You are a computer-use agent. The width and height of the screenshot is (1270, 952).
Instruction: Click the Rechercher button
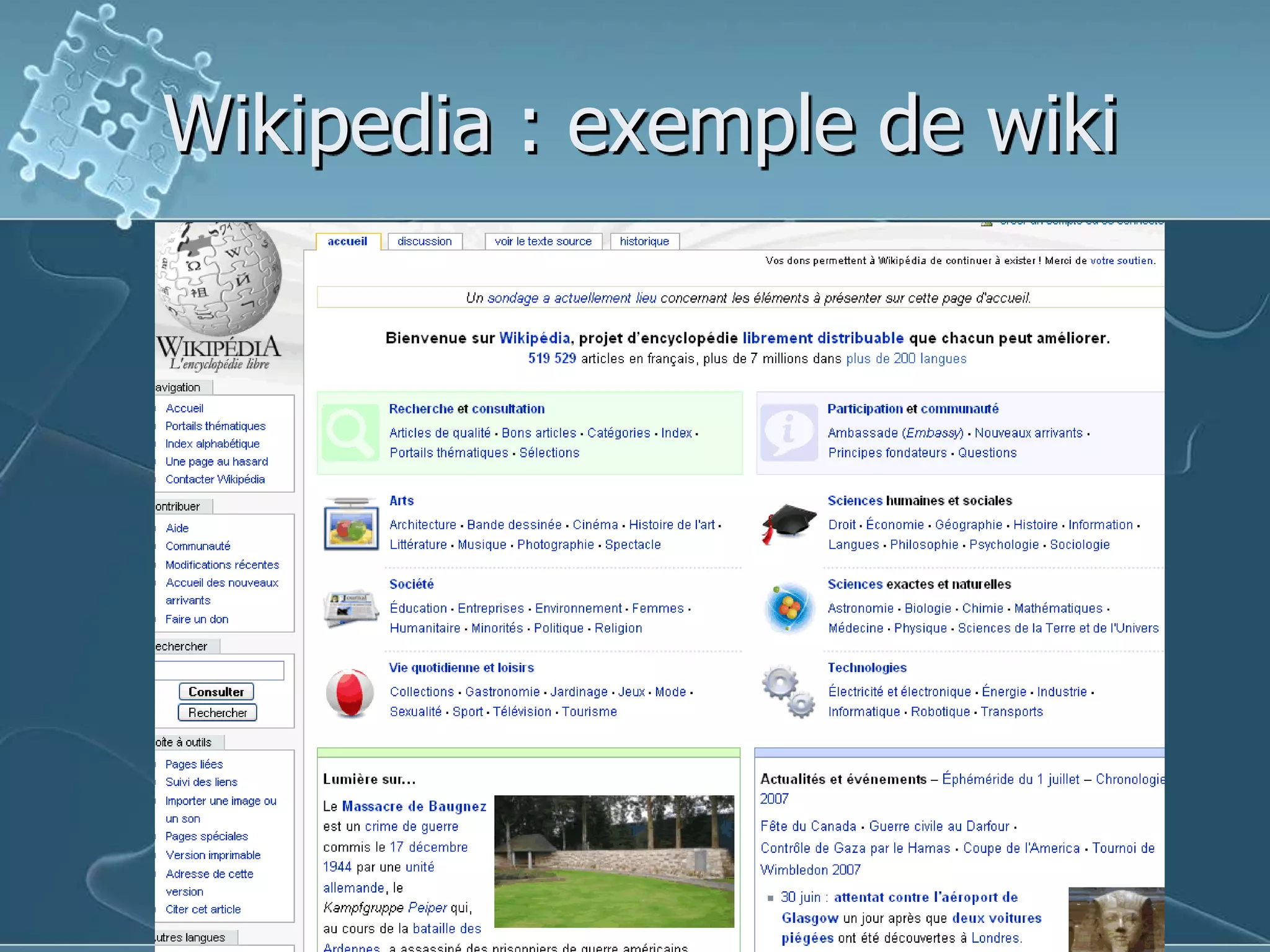(218, 713)
